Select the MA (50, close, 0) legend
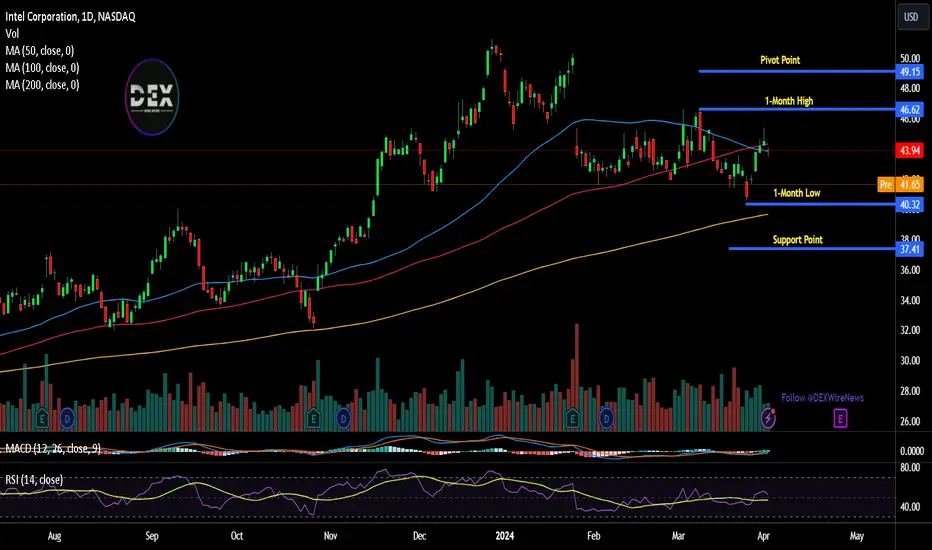 (40, 51)
